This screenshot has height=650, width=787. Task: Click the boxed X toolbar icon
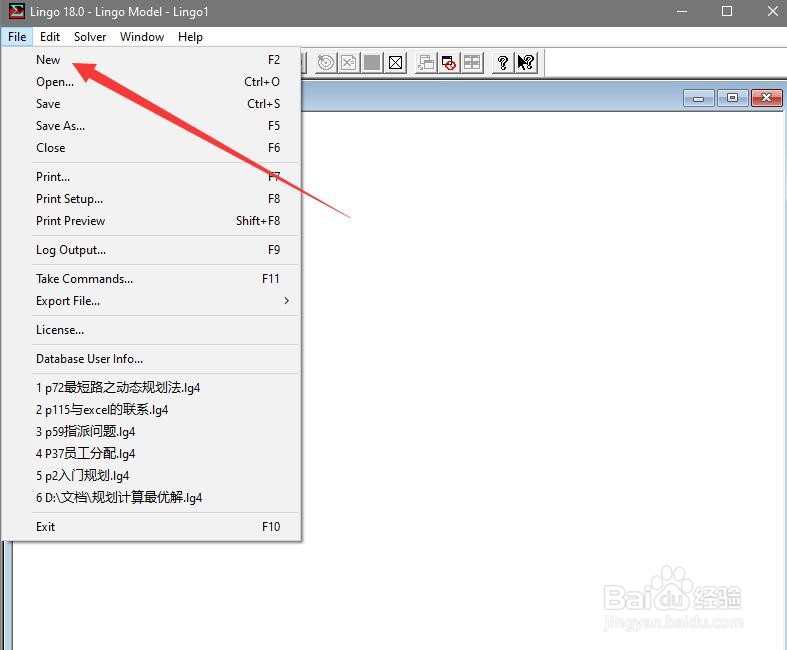(x=396, y=63)
